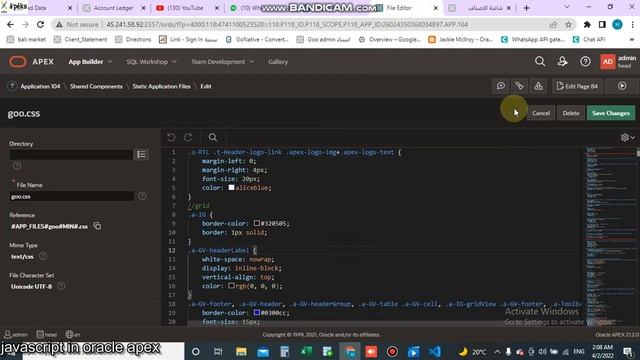Open the code editor settings gear menu
Viewport: 640px width, 360px height.
pyautogui.click(x=627, y=138)
